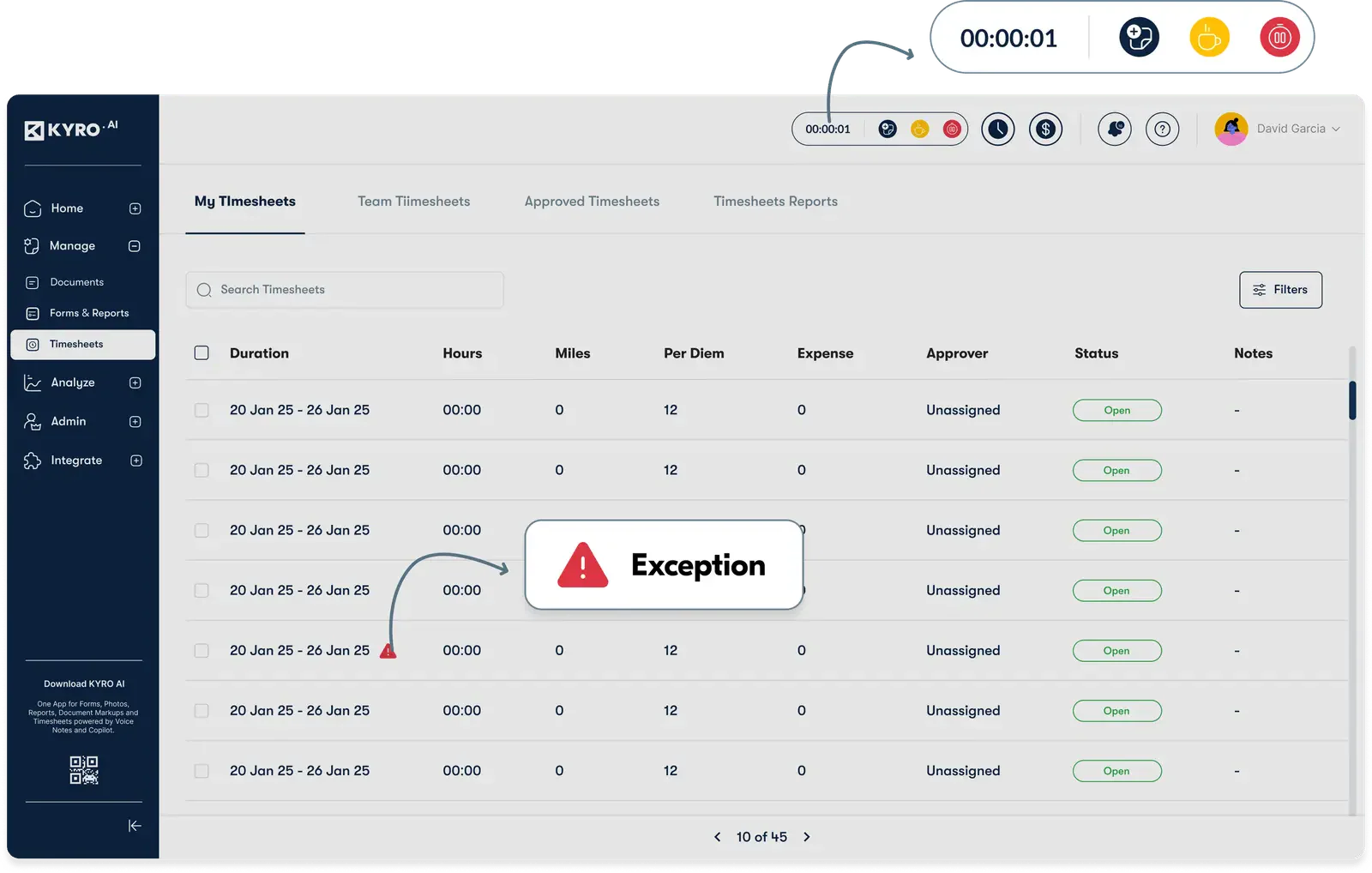This screenshot has height=873, width=1372.
Task: Open the Timesheets Reports tab
Action: (x=775, y=202)
